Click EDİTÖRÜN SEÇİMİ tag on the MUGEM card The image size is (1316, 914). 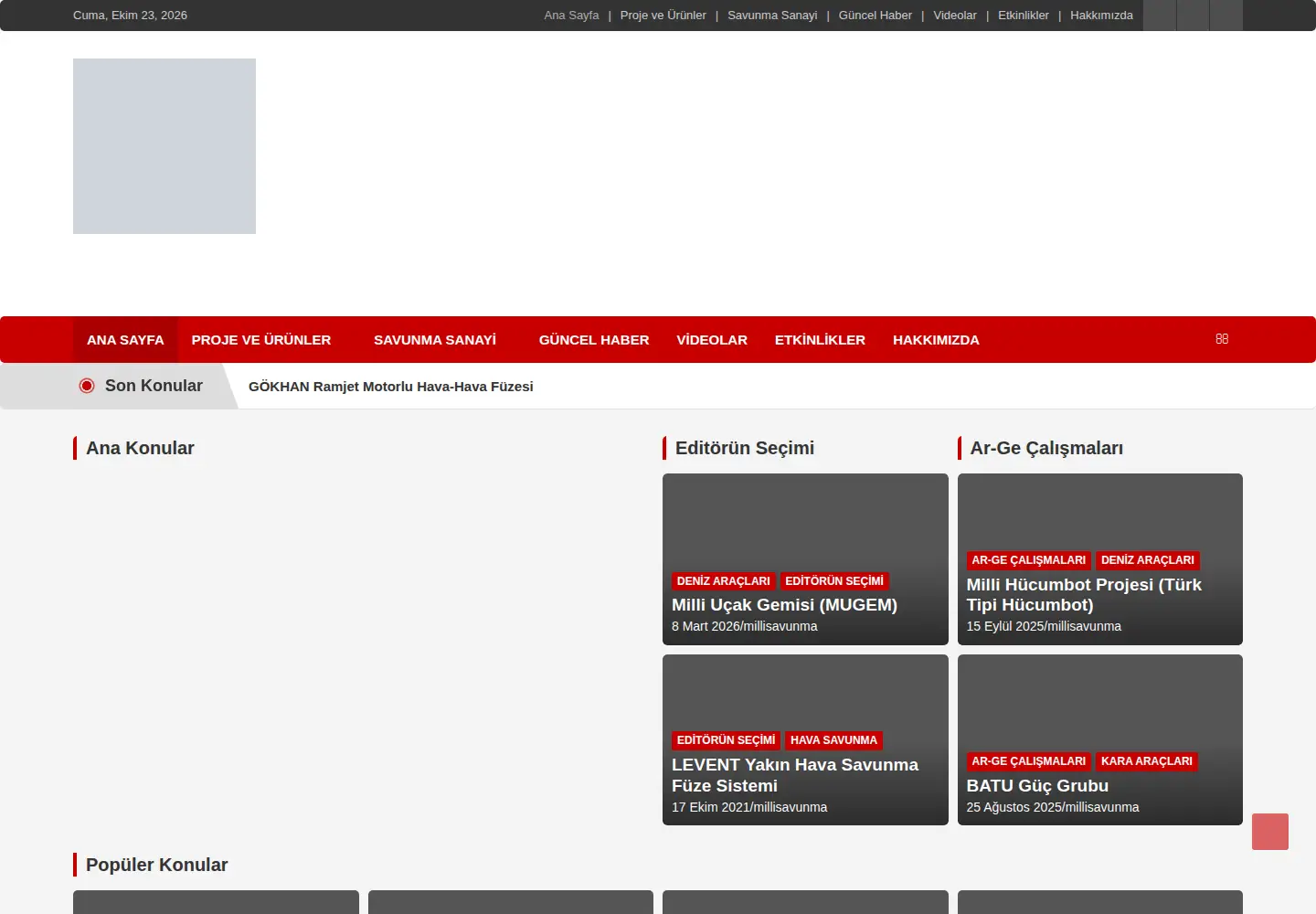834,581
